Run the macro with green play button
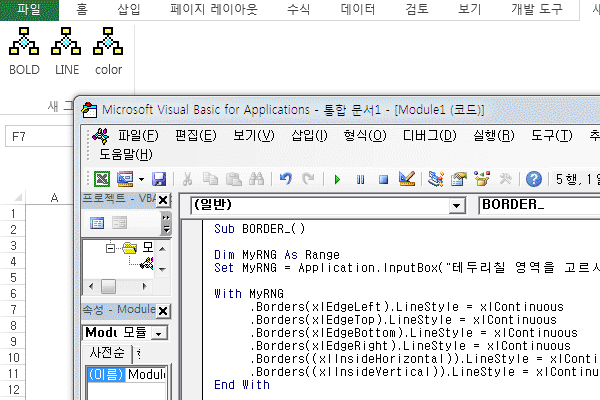Viewport: 600px width, 400px height. tap(337, 179)
